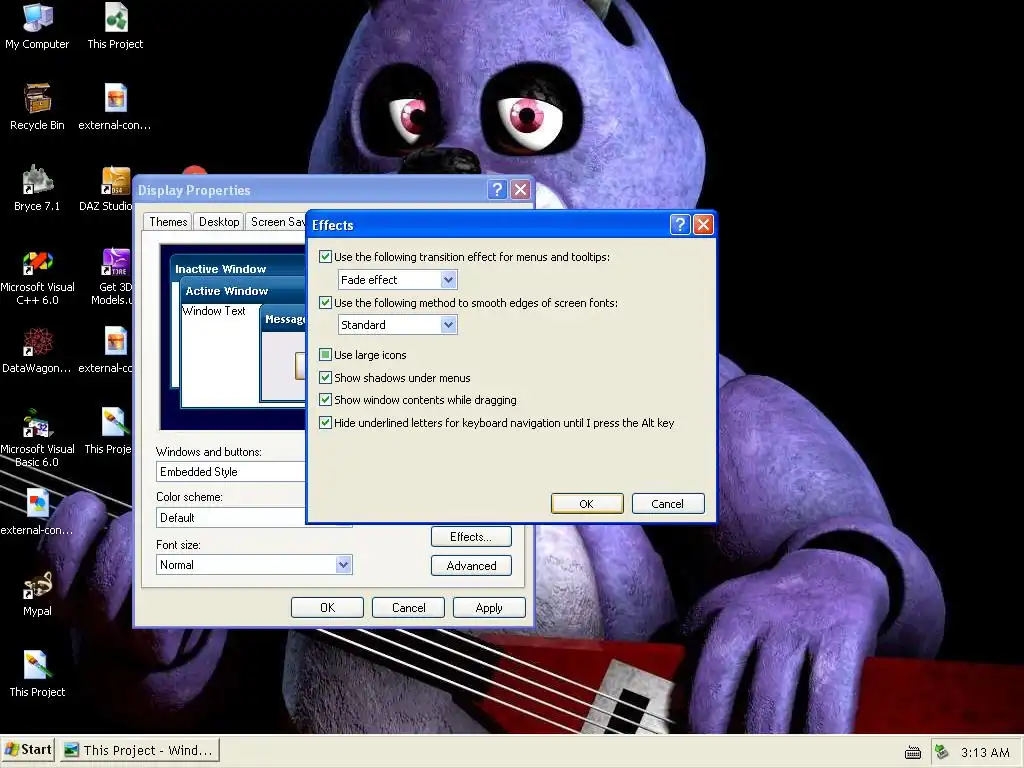This screenshot has width=1024, height=768.
Task: Click OK in the Effects dialog
Action: coord(587,504)
